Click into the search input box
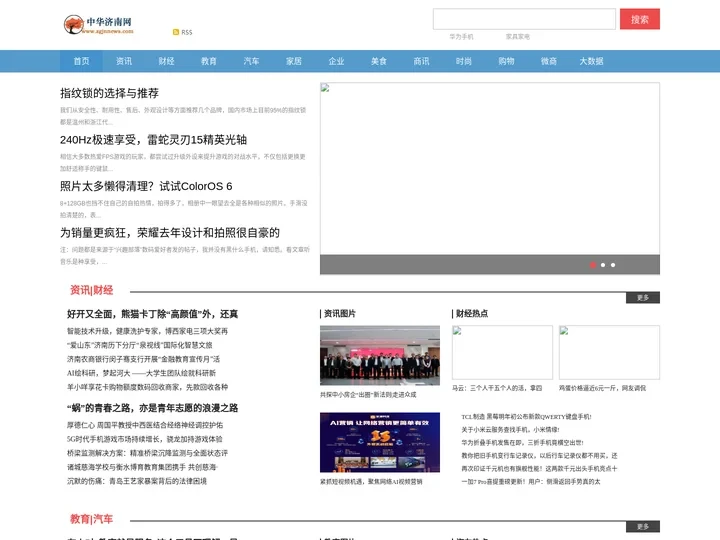The width and height of the screenshot is (720, 540). (x=524, y=19)
